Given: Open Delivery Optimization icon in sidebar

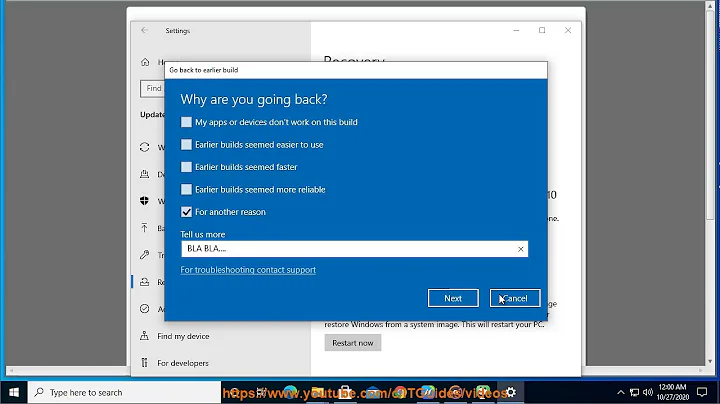Looking at the screenshot, I should (145, 174).
